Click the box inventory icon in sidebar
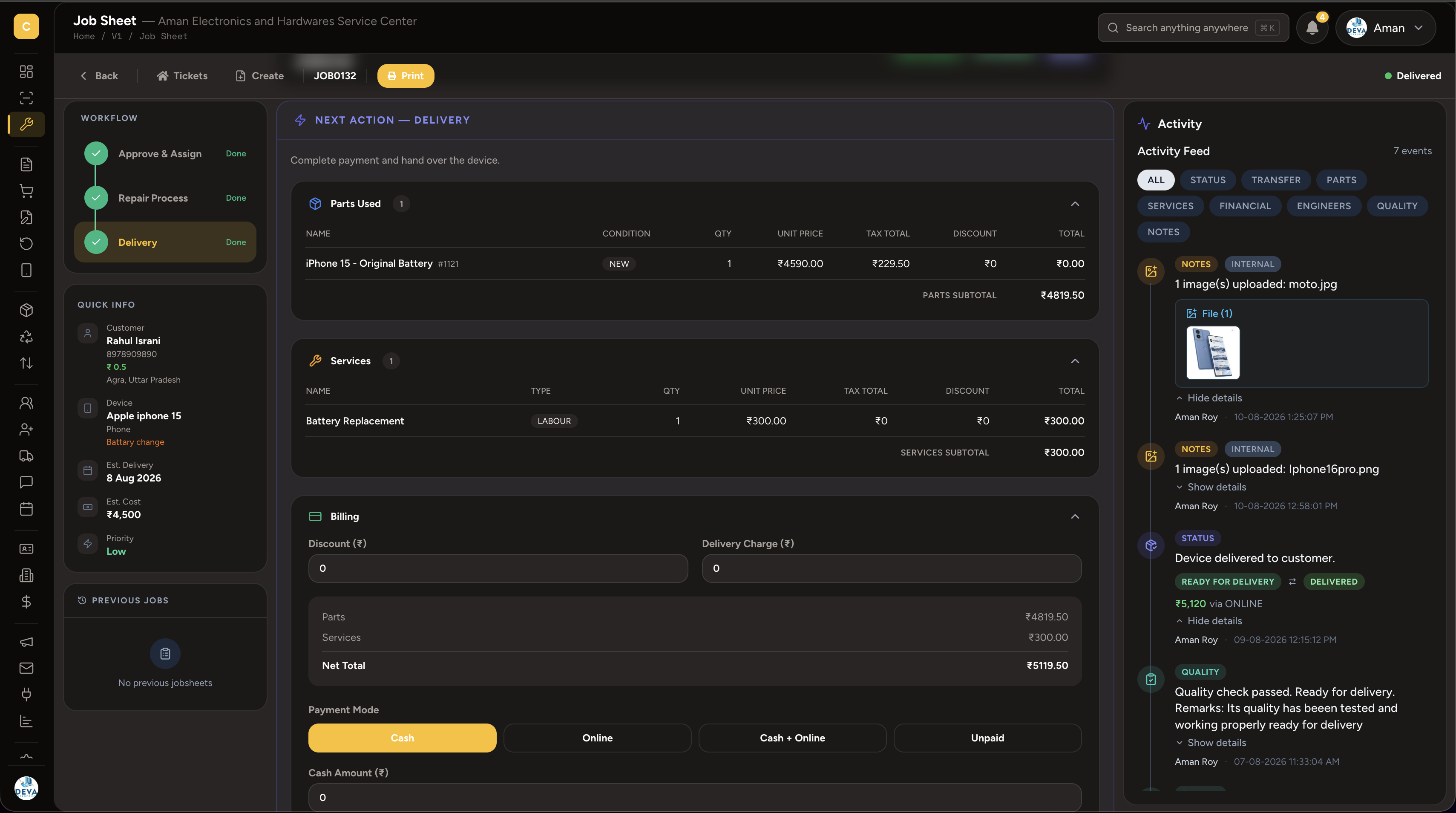The width and height of the screenshot is (1456, 813). pos(26,310)
